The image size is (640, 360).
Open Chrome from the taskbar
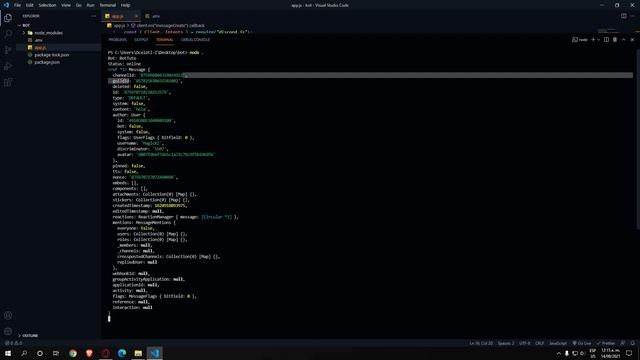click(73, 353)
